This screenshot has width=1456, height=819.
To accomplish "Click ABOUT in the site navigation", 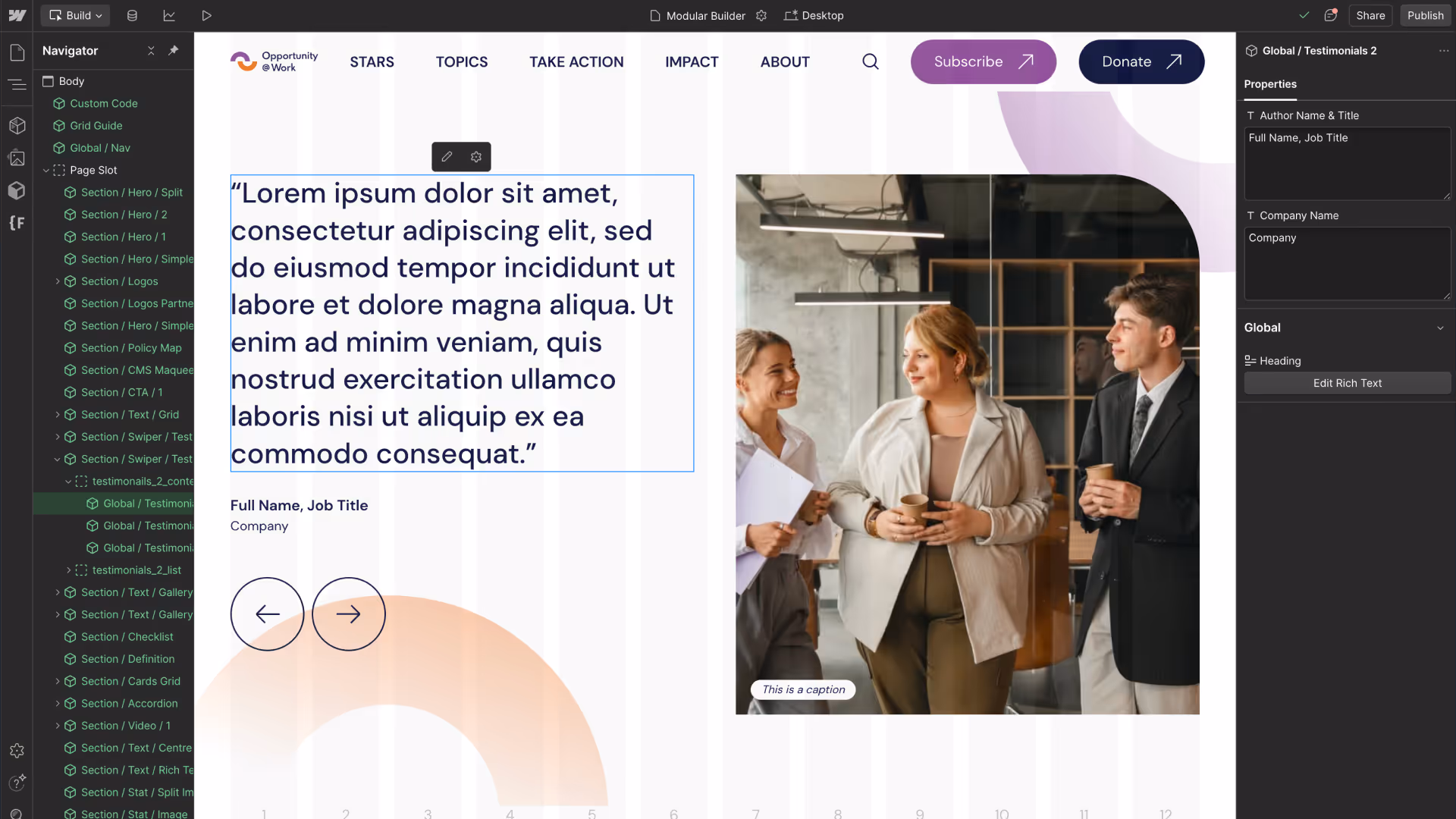I will coord(785,61).
